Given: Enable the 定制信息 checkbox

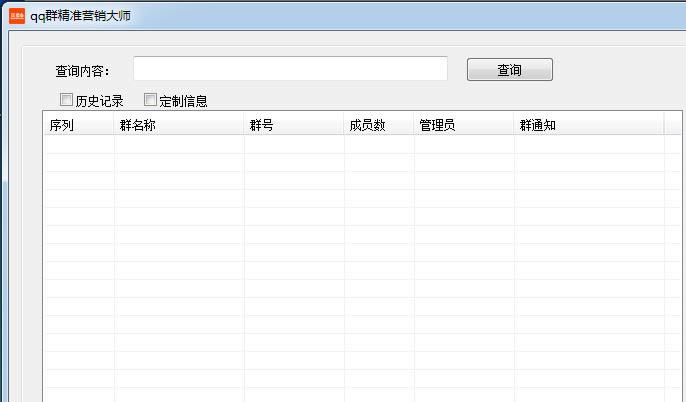Looking at the screenshot, I should (x=150, y=100).
